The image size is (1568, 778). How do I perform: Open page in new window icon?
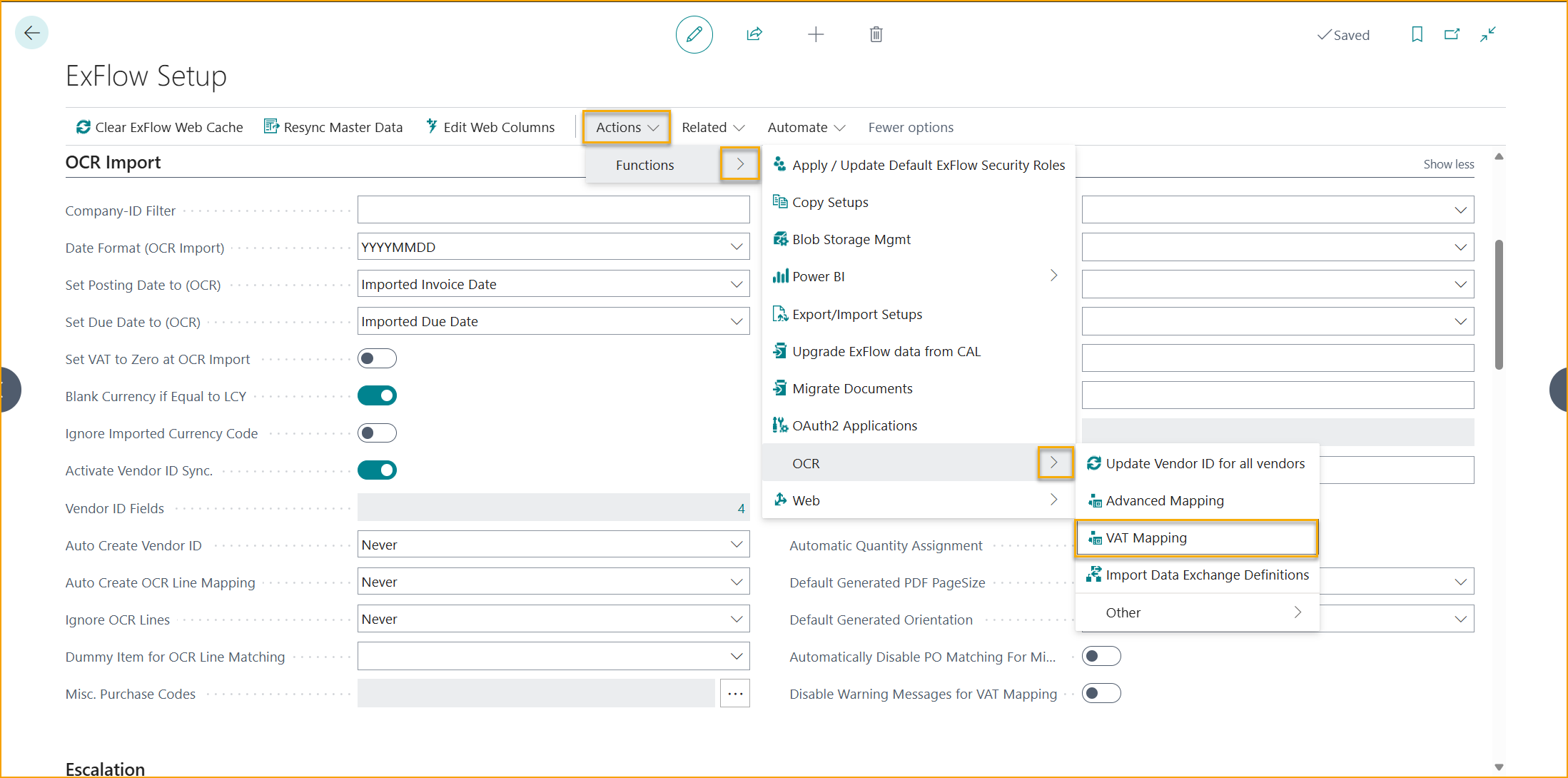coord(1452,34)
